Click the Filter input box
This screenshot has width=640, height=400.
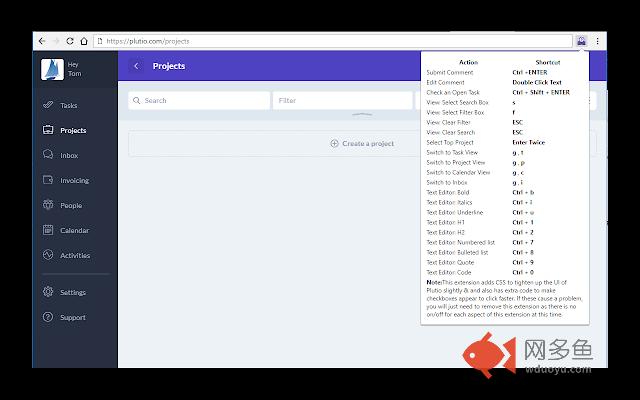(x=343, y=100)
